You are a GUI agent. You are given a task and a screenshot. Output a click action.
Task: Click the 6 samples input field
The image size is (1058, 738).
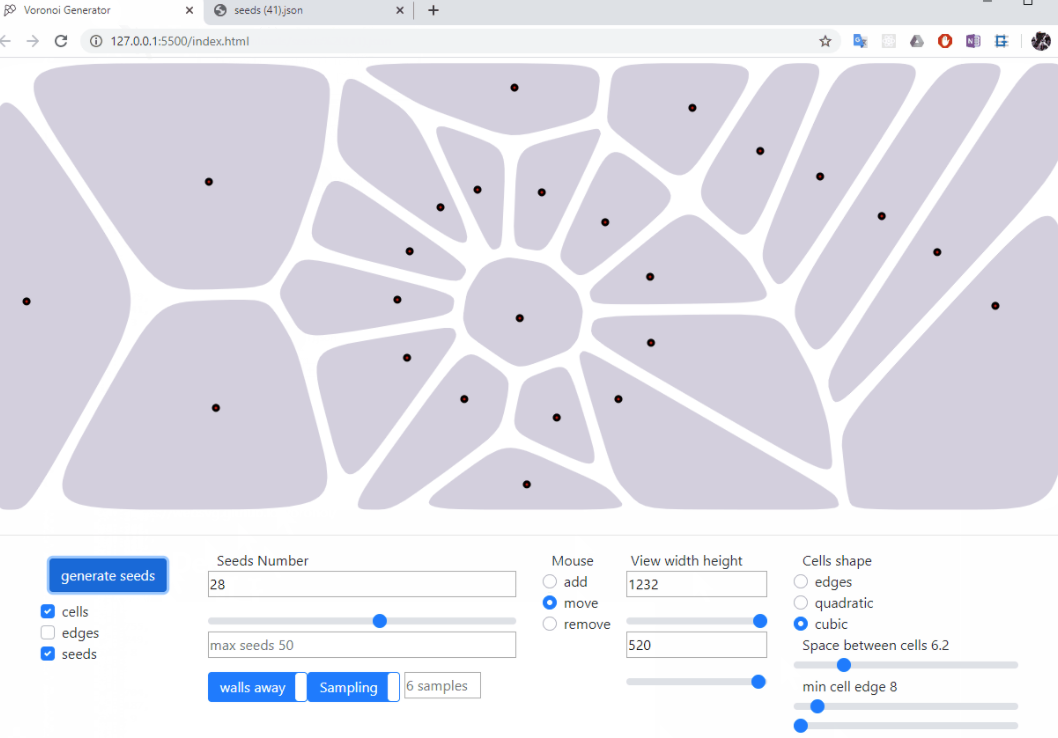tap(441, 686)
